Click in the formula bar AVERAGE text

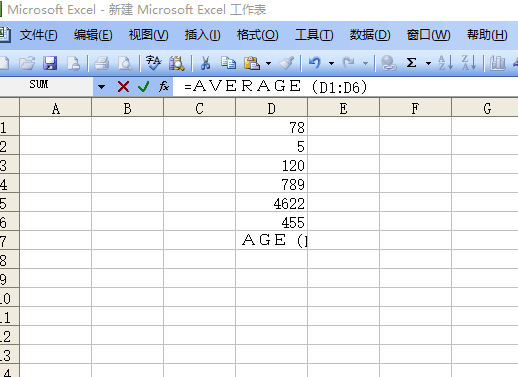click(247, 86)
